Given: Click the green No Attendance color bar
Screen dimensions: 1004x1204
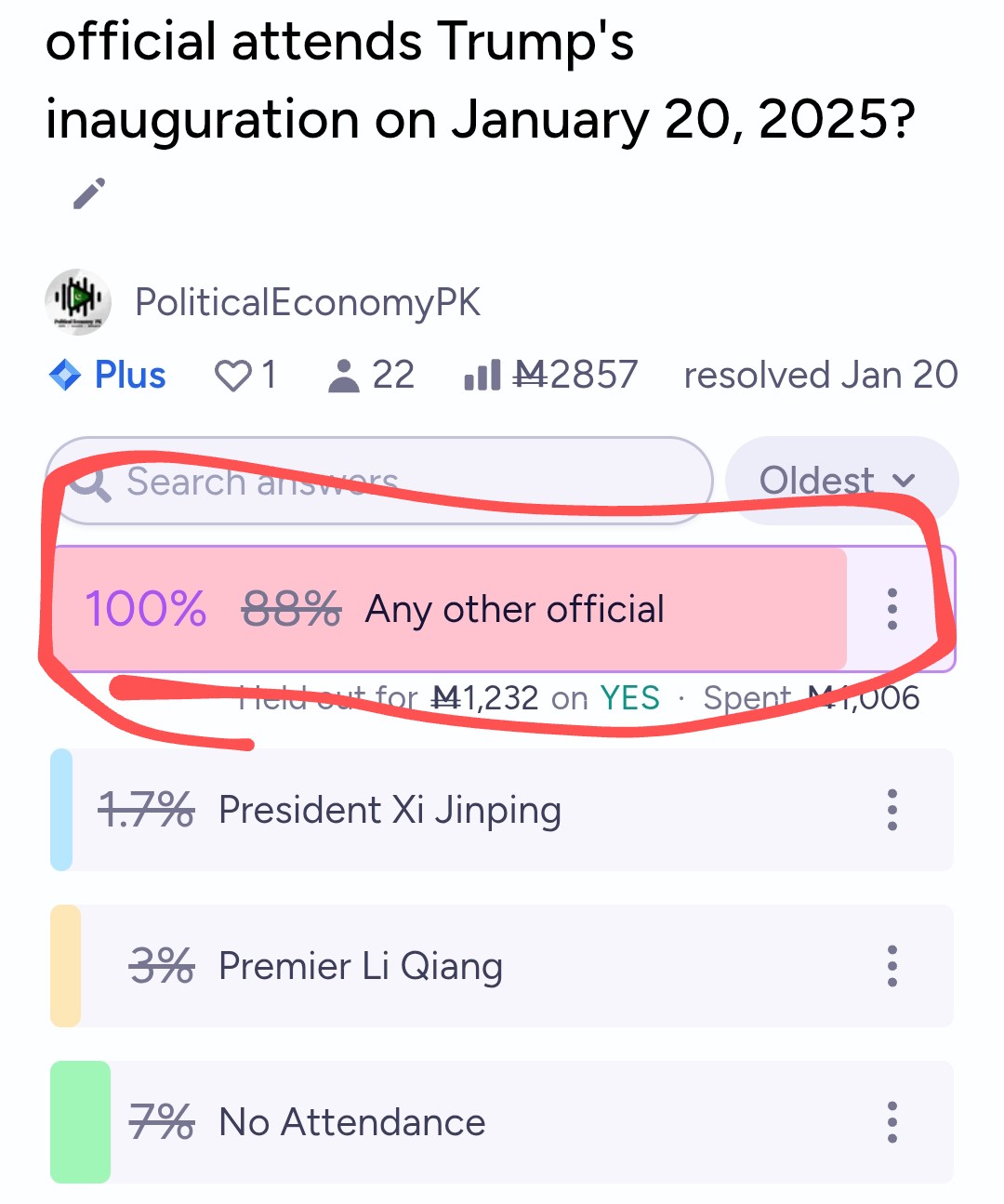Looking at the screenshot, I should coord(80,1122).
